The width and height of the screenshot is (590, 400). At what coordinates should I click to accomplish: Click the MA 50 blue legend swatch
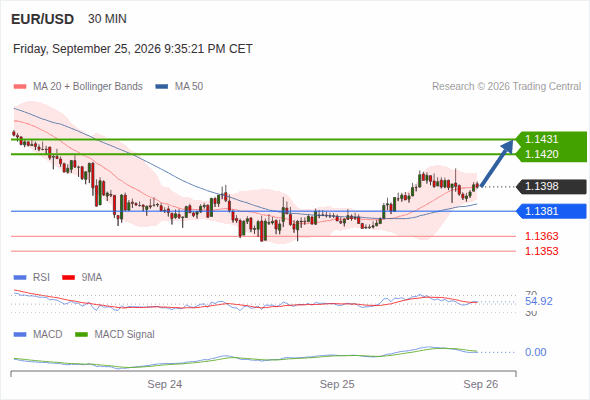click(161, 87)
